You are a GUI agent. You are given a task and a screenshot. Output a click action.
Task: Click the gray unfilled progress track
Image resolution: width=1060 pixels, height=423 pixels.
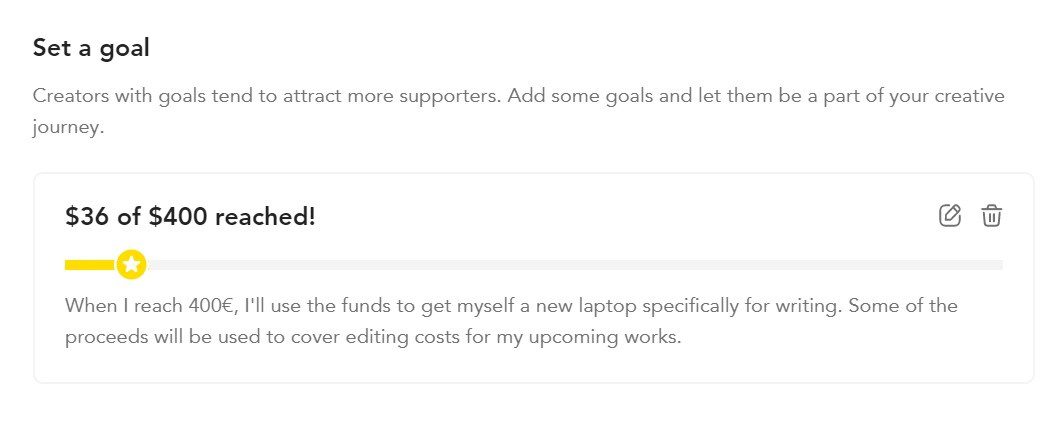(x=575, y=265)
